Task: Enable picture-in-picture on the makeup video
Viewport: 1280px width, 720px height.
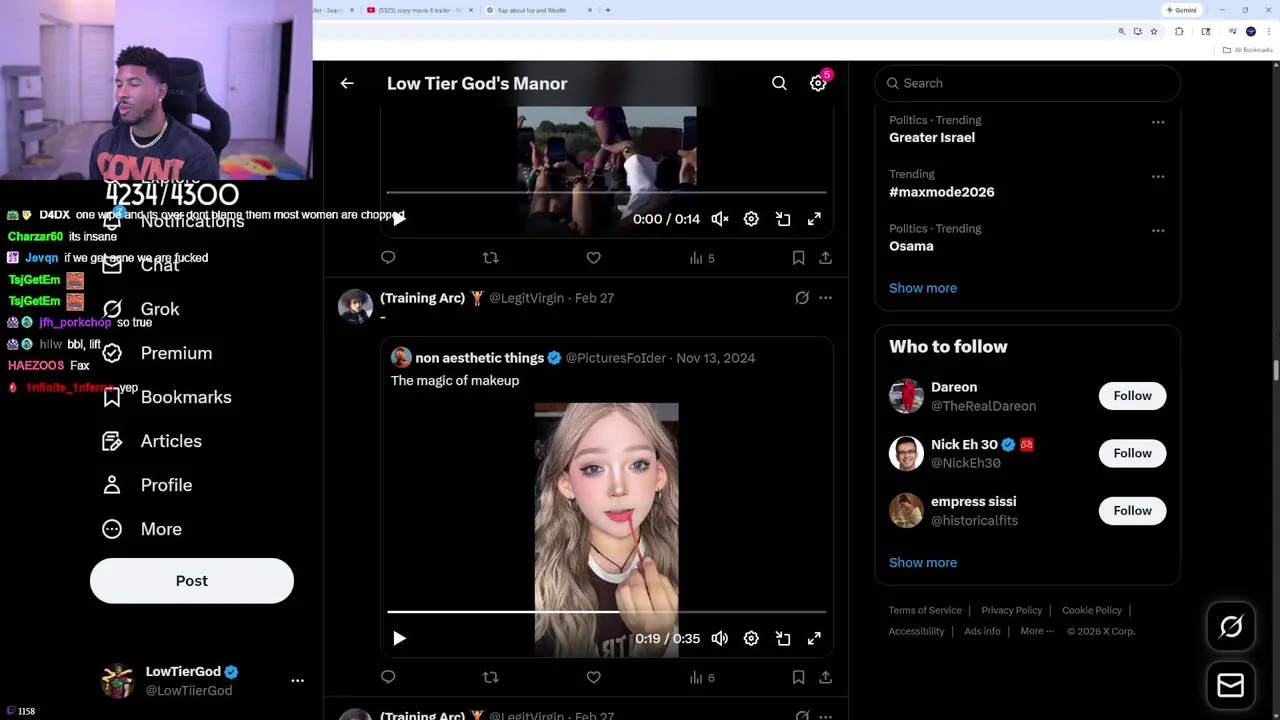Action: pos(783,638)
